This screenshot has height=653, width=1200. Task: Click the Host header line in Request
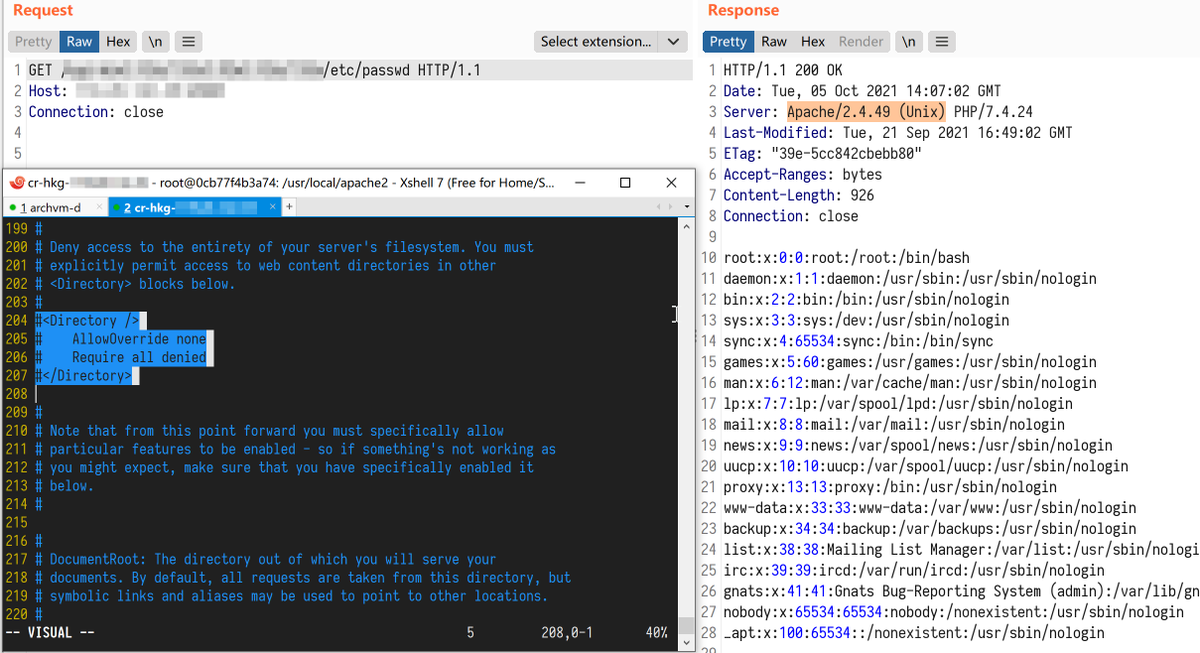(x=126, y=91)
